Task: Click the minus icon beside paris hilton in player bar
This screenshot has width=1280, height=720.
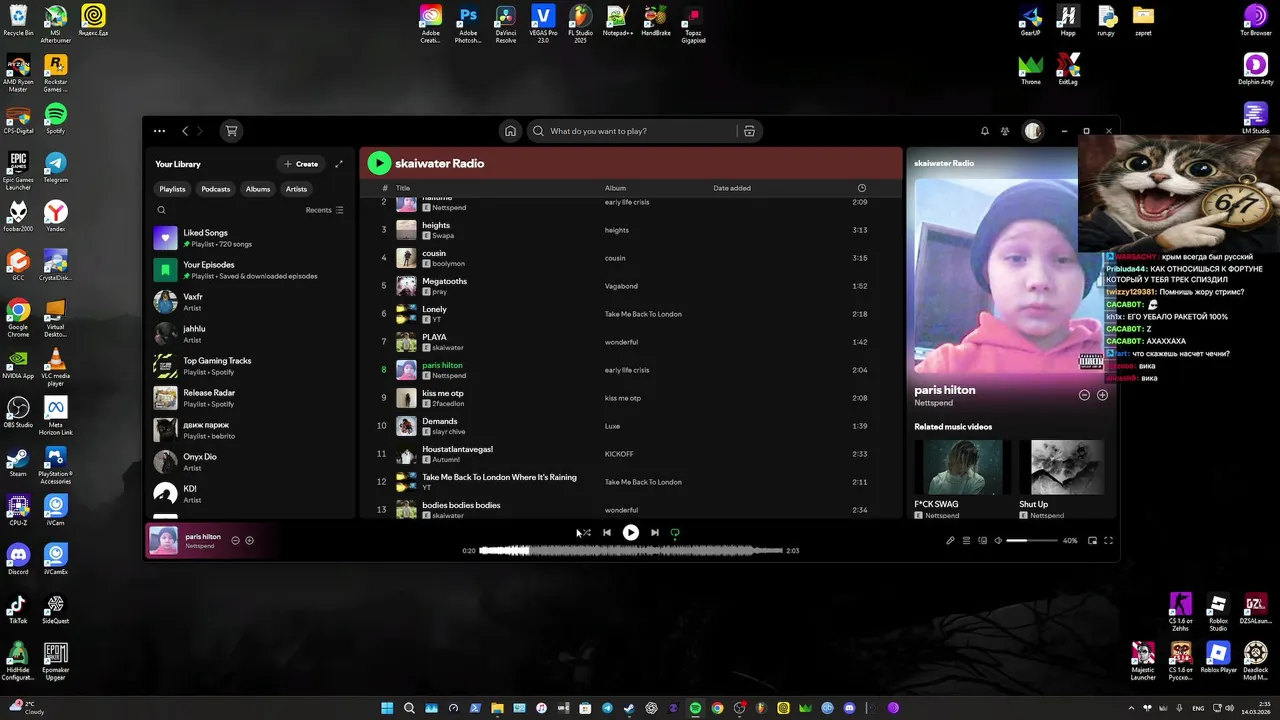Action: 236,541
